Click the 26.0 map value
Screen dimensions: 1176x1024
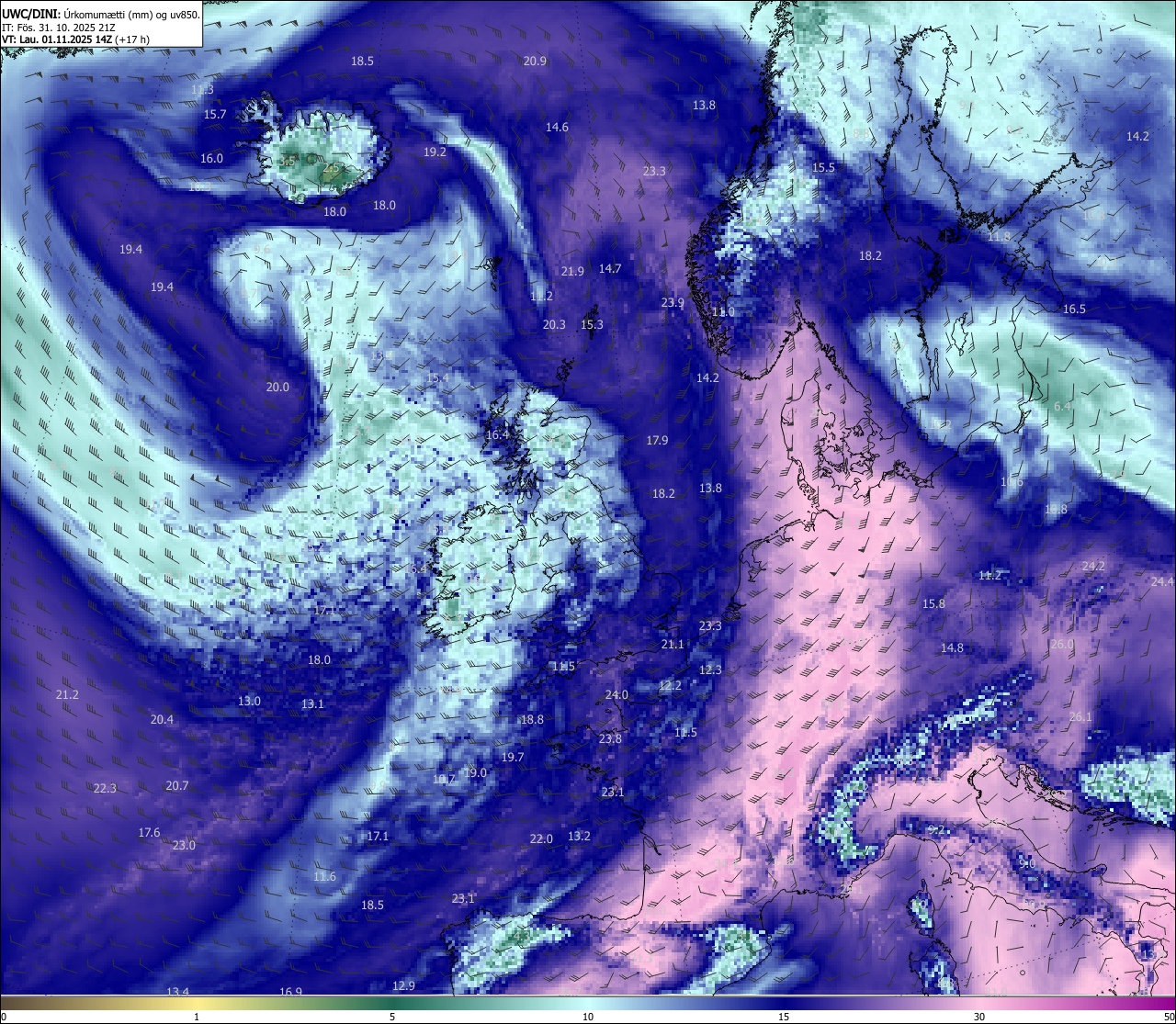[1062, 645]
